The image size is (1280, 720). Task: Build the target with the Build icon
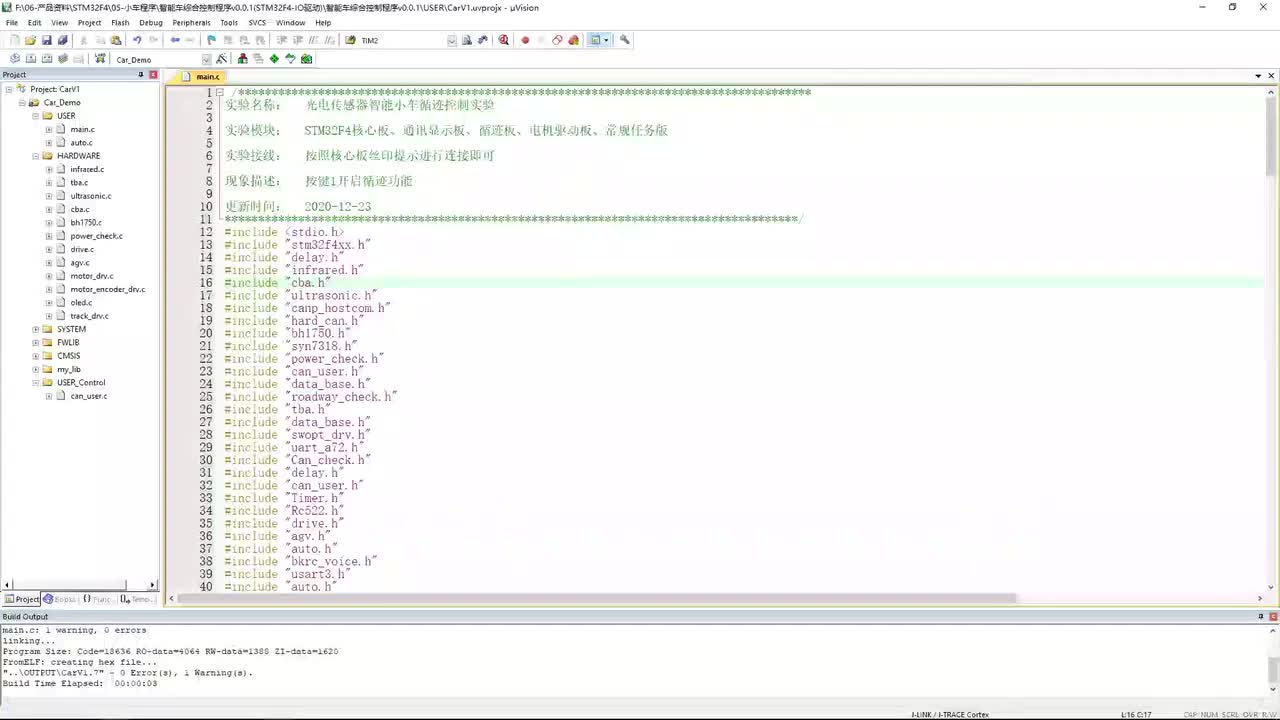(30, 59)
